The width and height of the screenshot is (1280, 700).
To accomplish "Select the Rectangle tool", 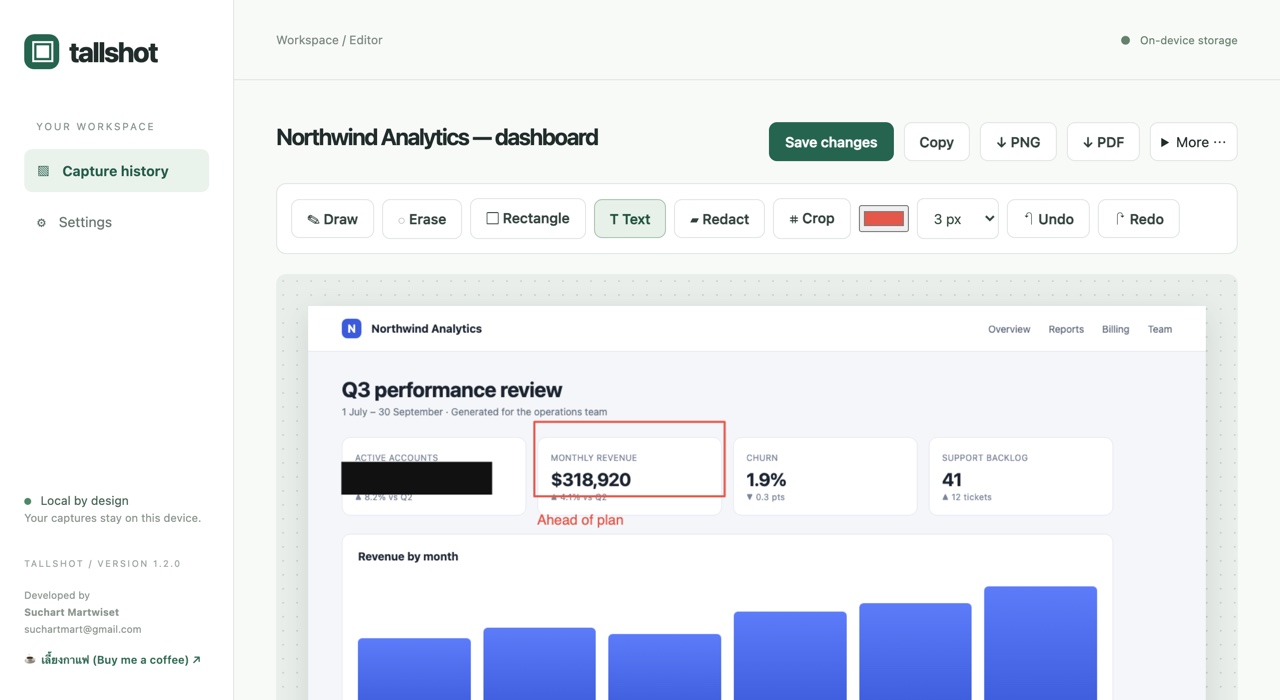I will click(528, 218).
